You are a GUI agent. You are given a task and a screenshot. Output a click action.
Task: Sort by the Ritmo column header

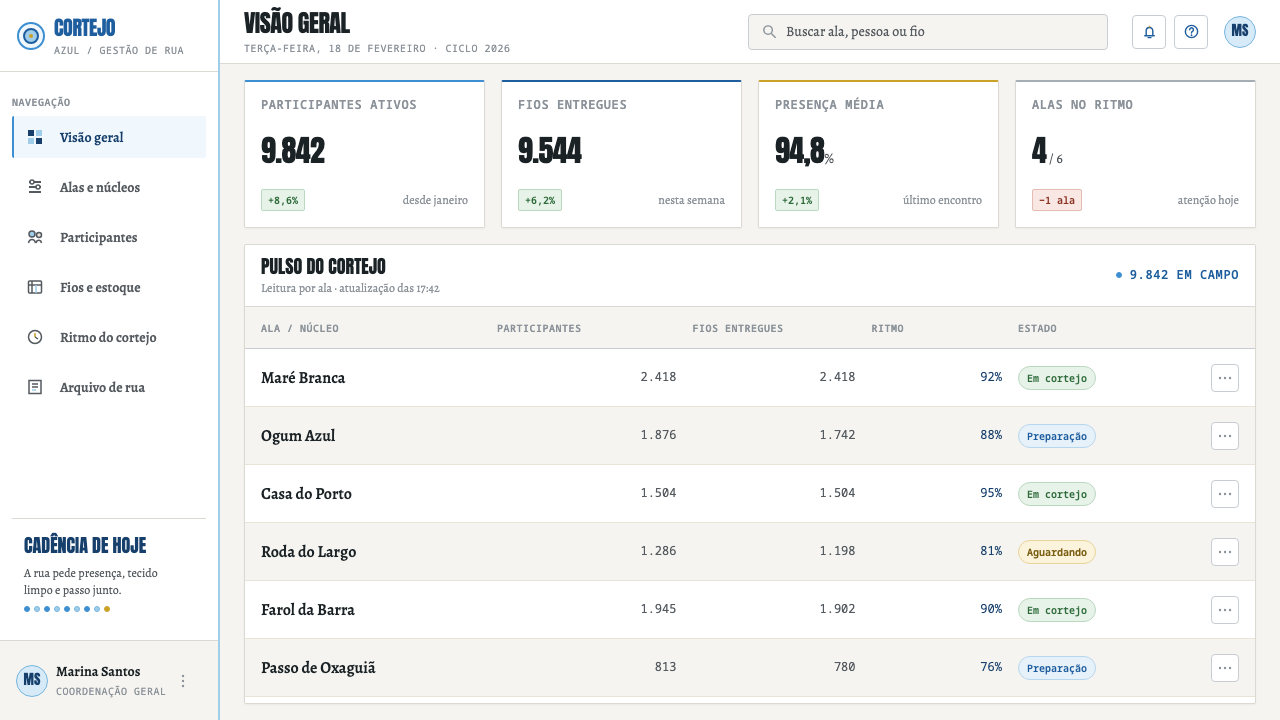click(887, 328)
